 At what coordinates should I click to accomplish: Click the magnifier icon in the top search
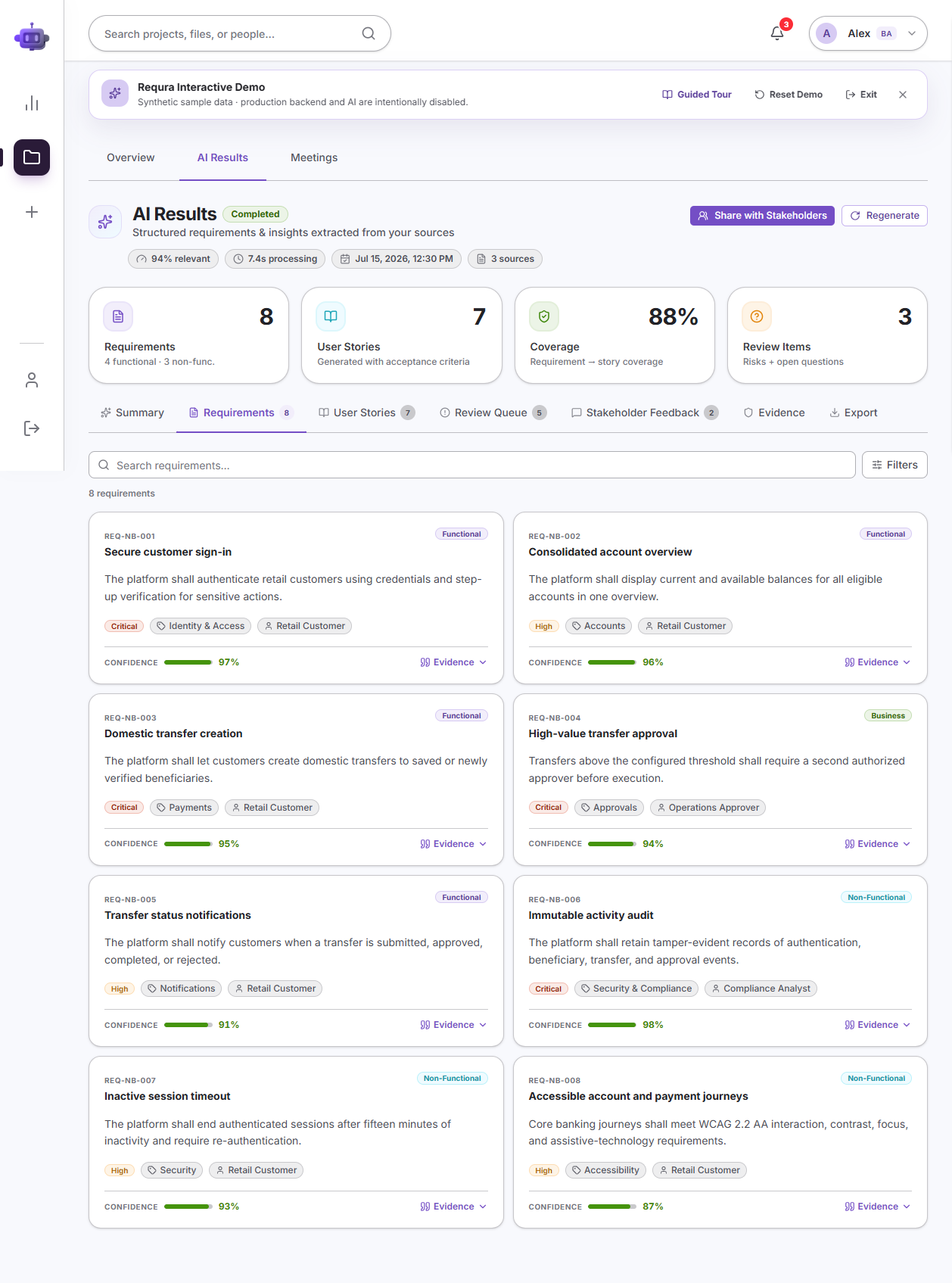tap(369, 33)
